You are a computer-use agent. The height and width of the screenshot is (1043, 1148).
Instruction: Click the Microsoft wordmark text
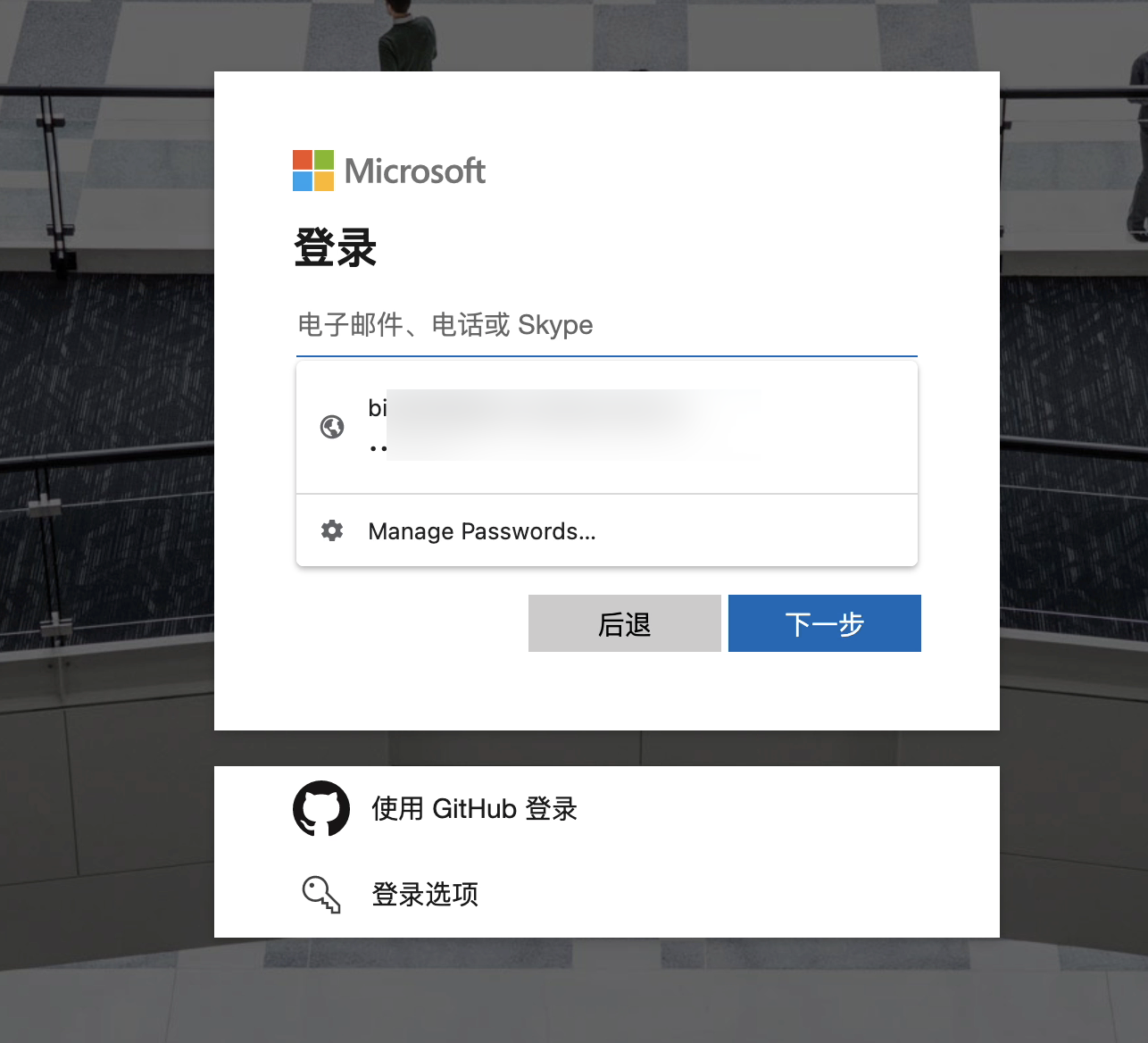[415, 171]
